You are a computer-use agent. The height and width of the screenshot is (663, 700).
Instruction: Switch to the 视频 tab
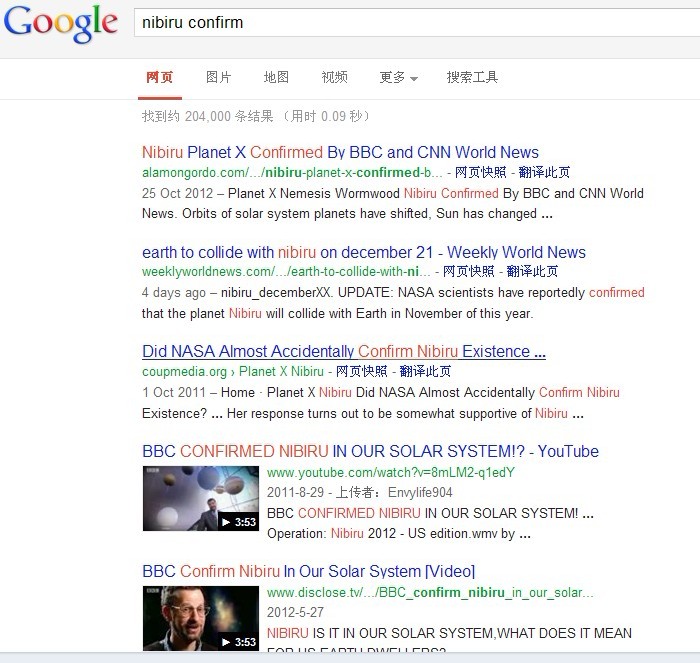(334, 77)
